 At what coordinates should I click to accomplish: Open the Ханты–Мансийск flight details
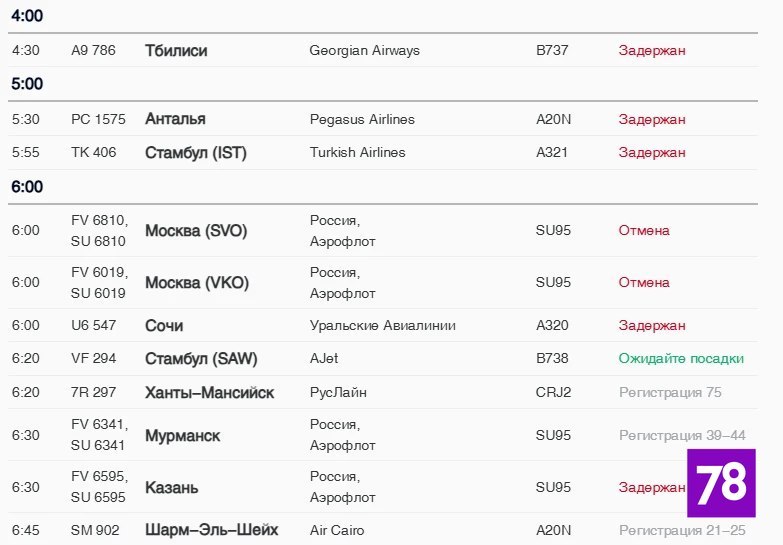209,392
